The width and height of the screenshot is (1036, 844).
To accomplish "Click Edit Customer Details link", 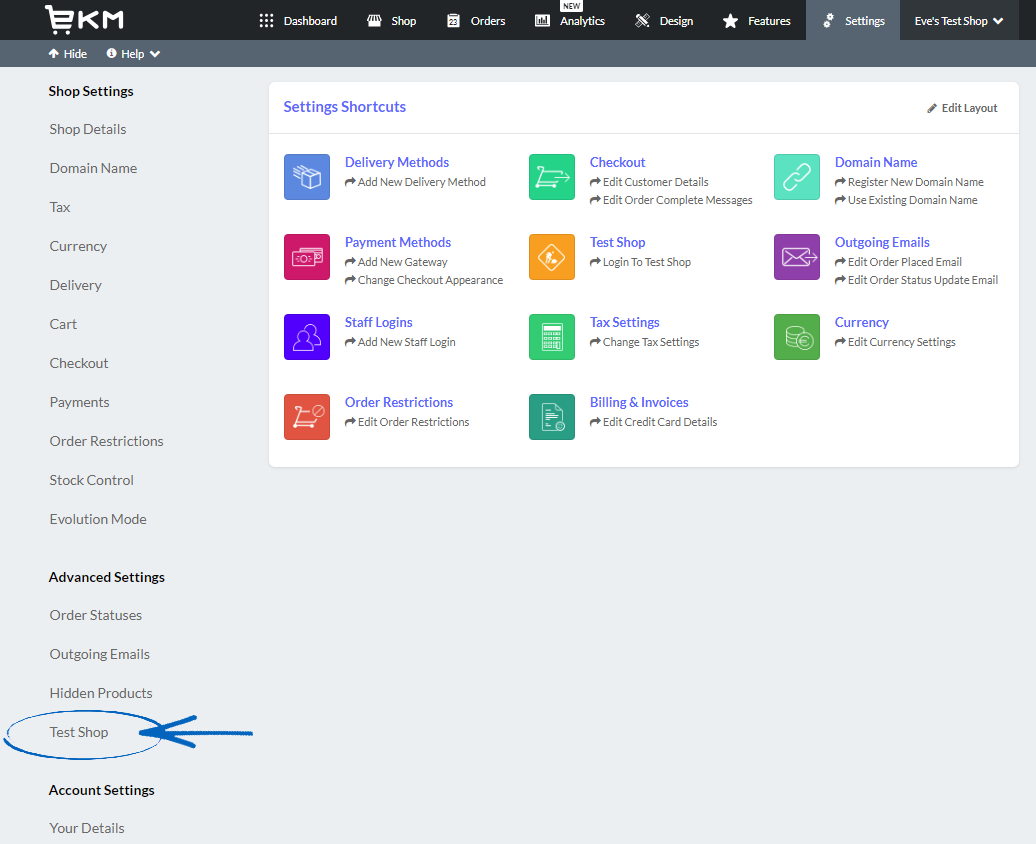I will point(649,182).
